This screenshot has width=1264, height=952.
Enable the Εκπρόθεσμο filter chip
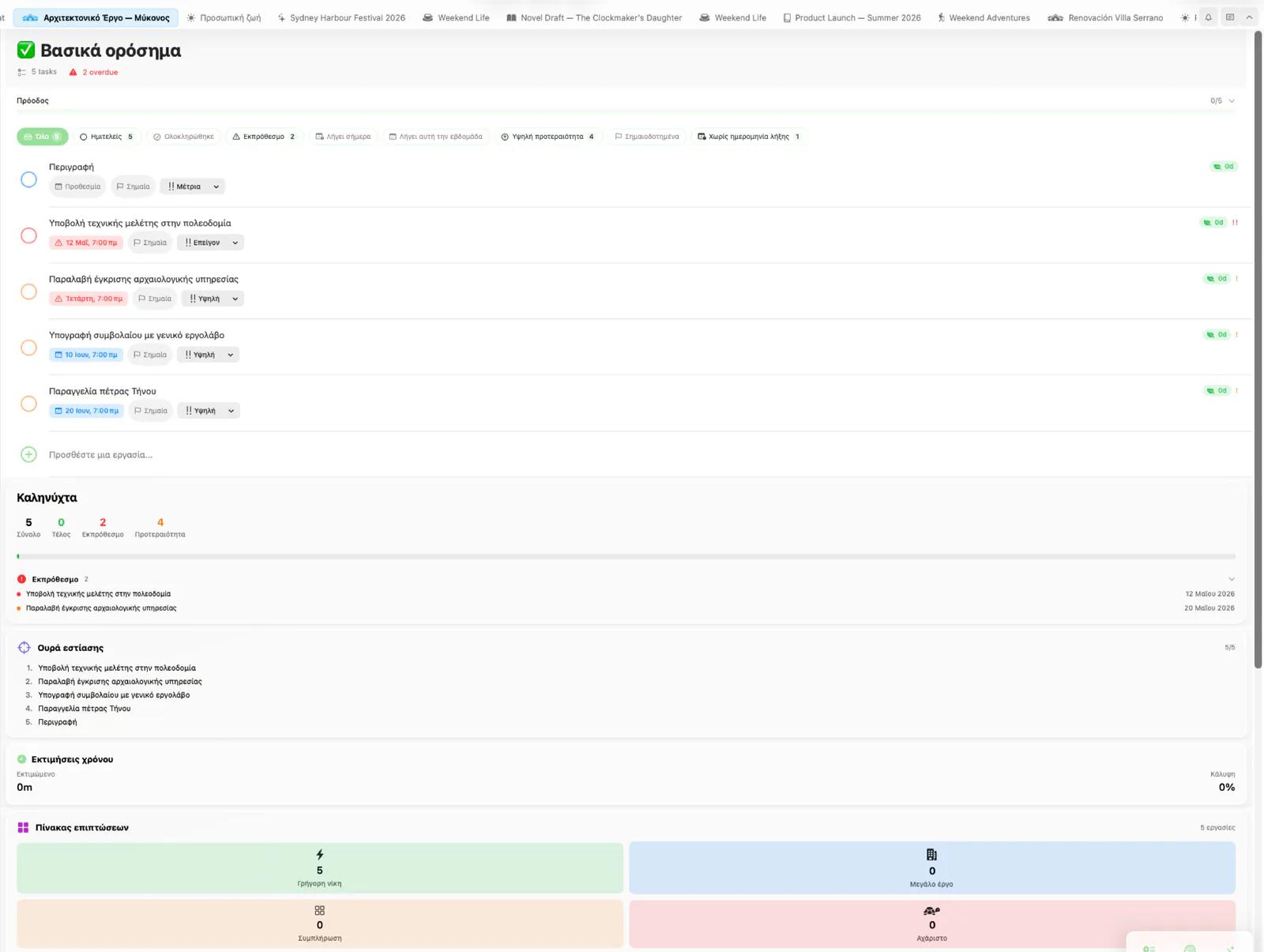(x=265, y=137)
